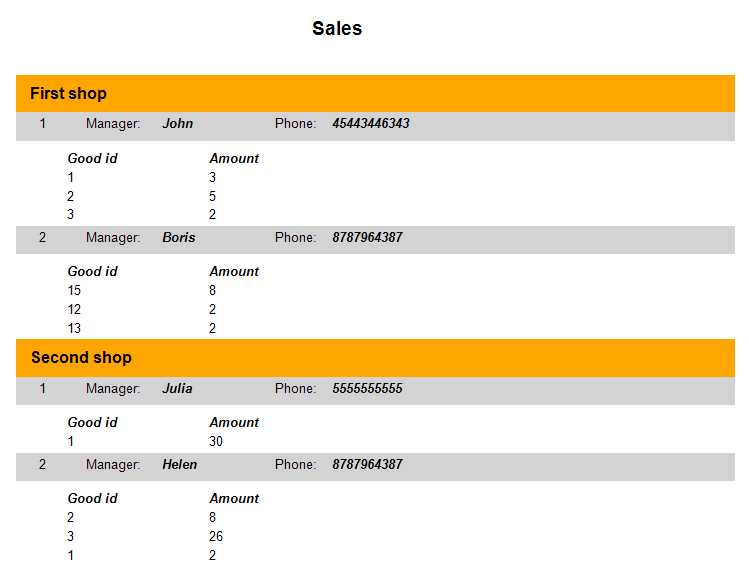Select the amount value 5
This screenshot has height=574, width=749.
tap(212, 196)
